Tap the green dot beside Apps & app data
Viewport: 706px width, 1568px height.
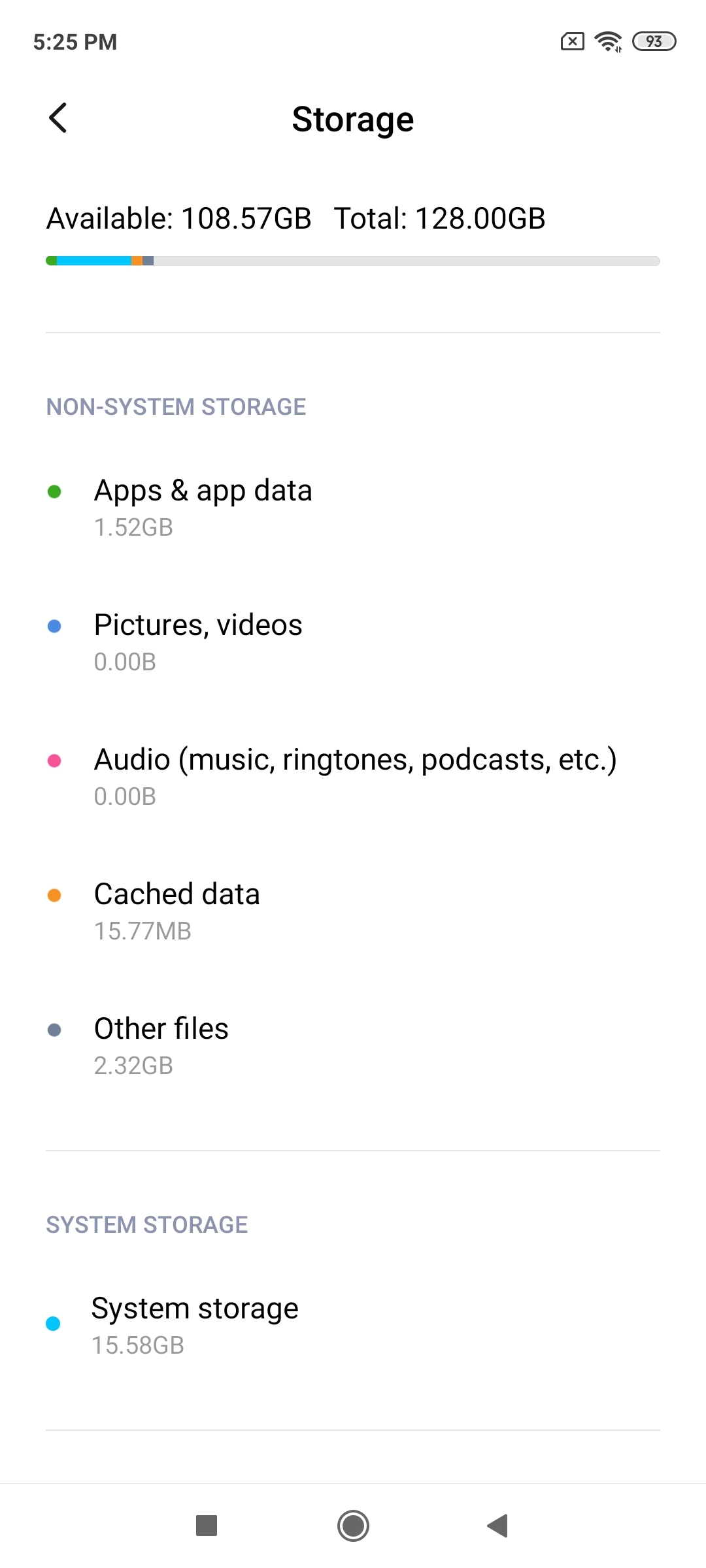pyautogui.click(x=54, y=491)
